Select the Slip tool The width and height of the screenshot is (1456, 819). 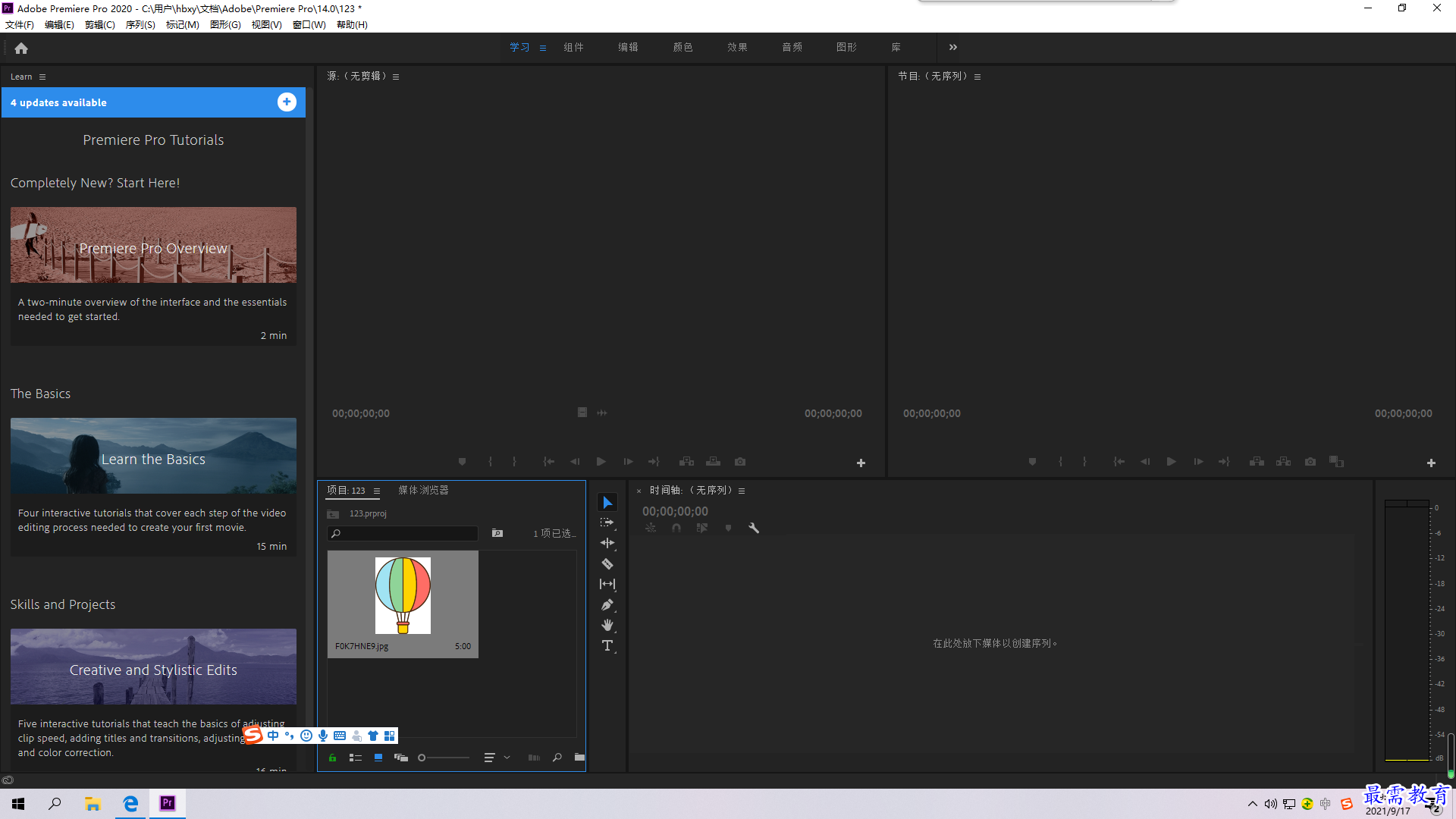[607, 585]
